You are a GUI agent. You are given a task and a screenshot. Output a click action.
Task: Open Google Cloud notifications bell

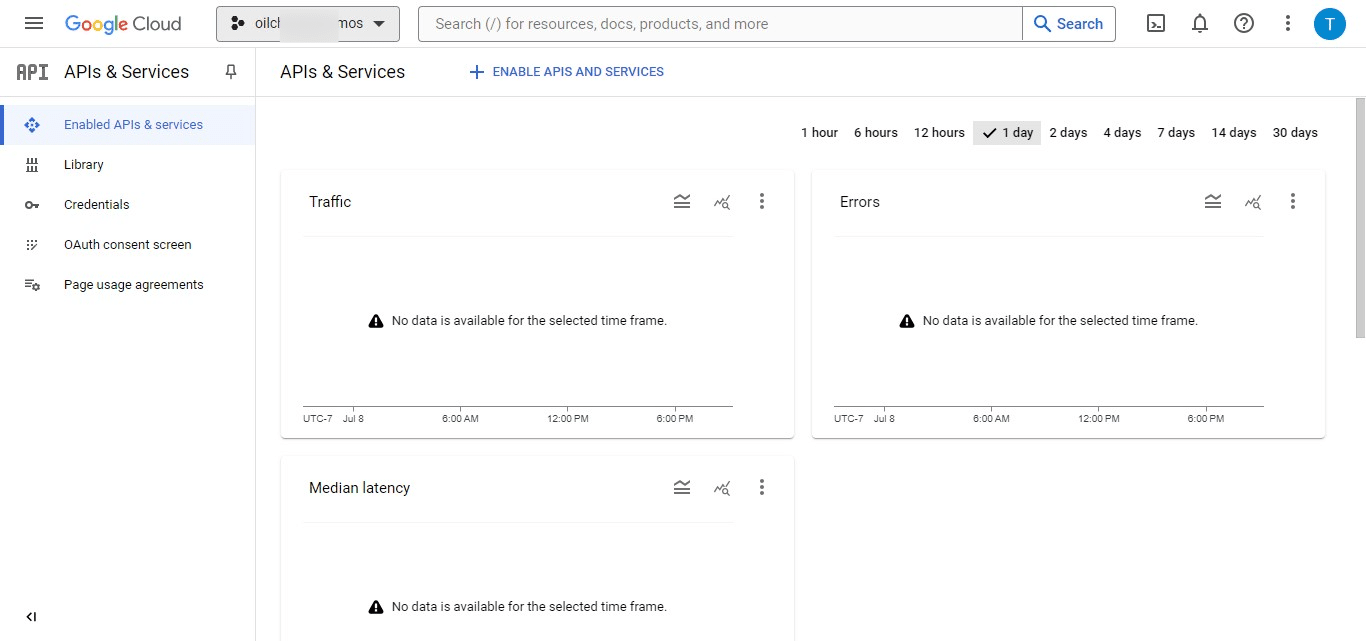pyautogui.click(x=1200, y=22)
